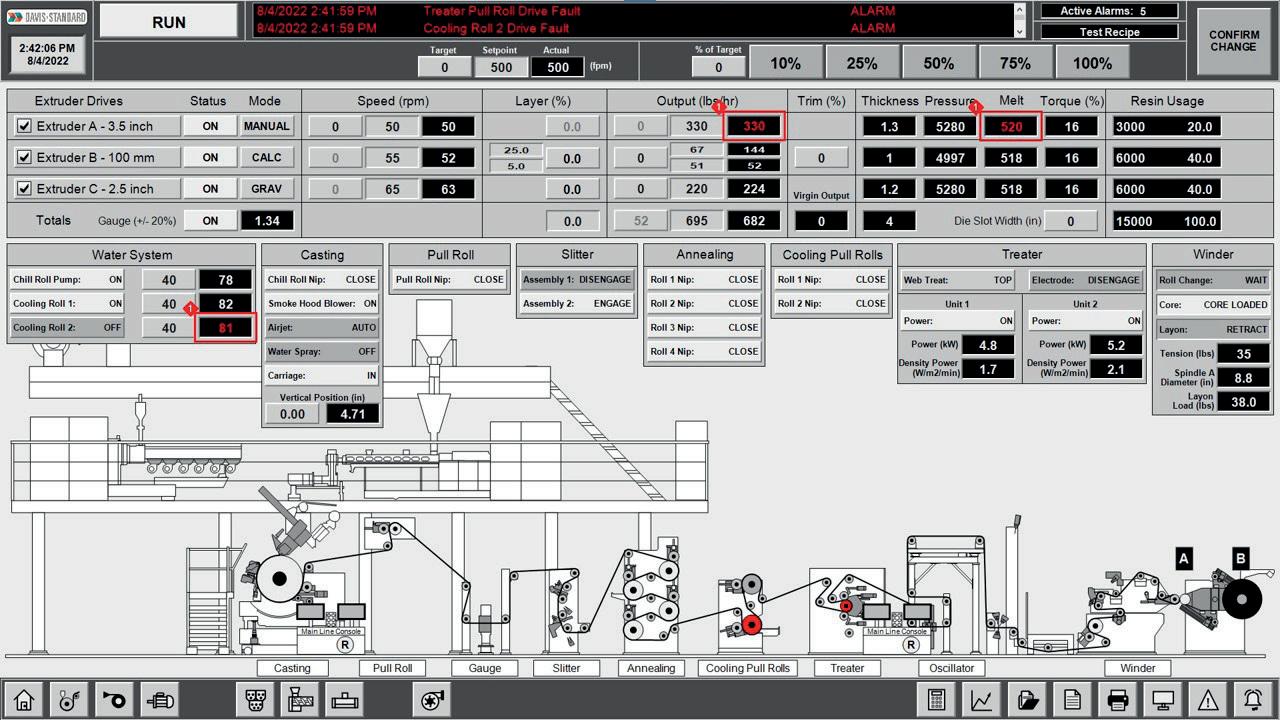
Task: Open the recipe folder icon
Action: pyautogui.click(x=1027, y=700)
